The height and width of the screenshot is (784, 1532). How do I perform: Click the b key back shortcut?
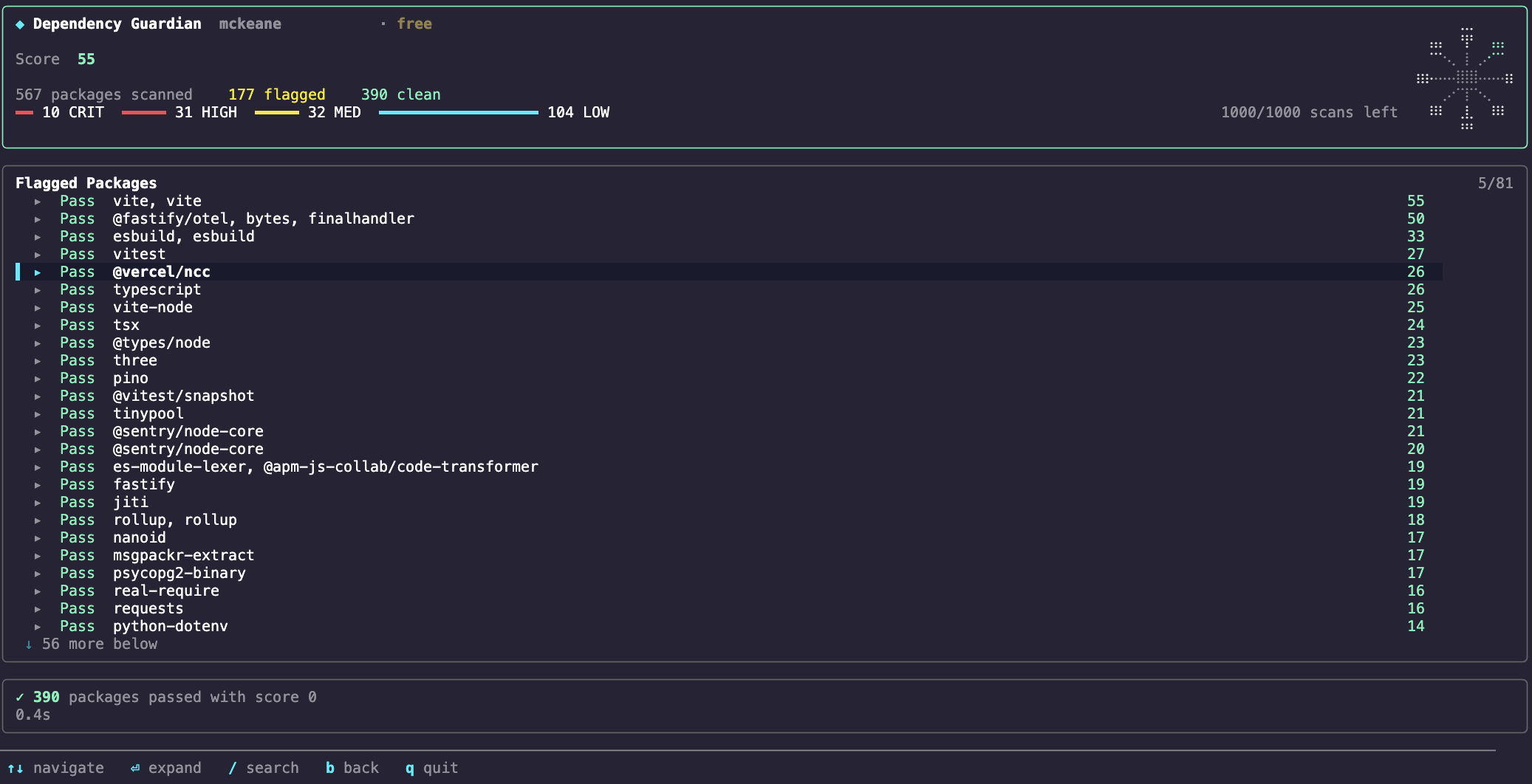(330, 768)
